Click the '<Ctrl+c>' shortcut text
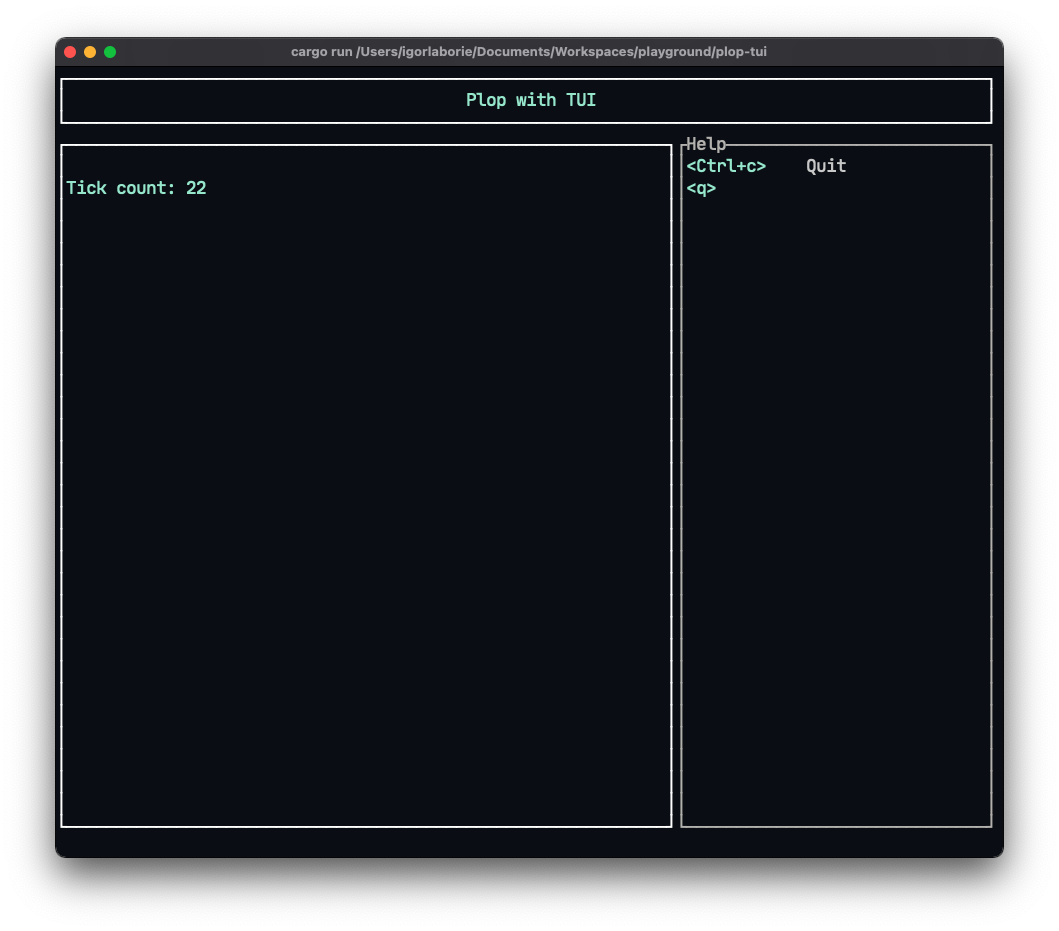1059x931 pixels. point(726,166)
